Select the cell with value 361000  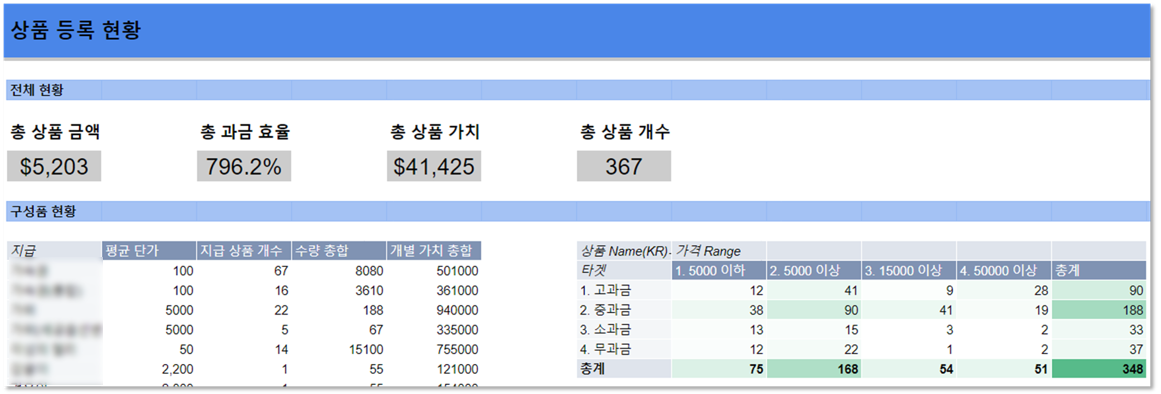[434, 290]
